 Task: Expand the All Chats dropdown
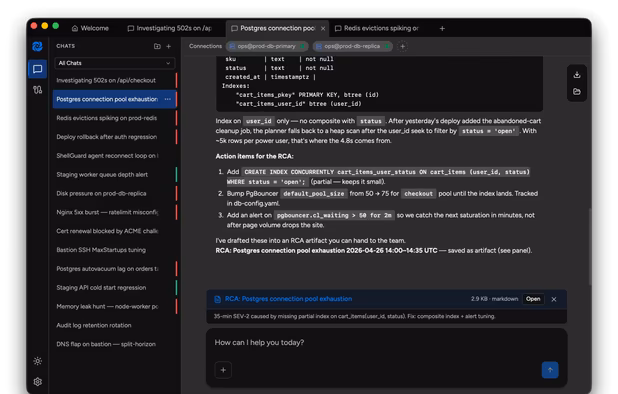point(115,63)
